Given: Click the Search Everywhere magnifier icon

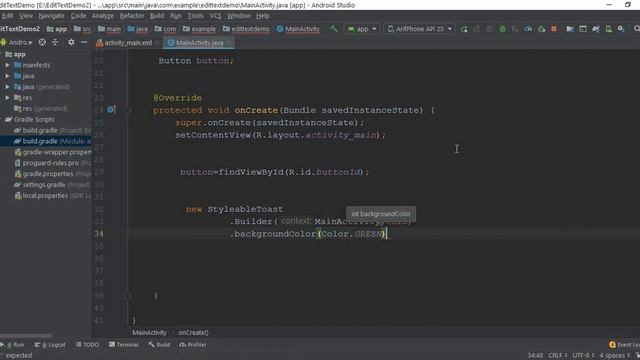Looking at the screenshot, I should [x=636, y=29].
